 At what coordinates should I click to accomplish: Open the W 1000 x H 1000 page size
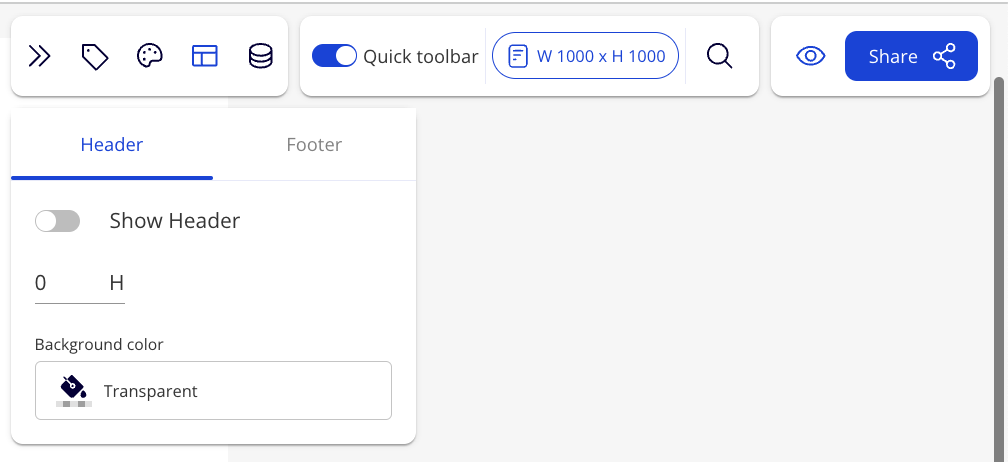pyautogui.click(x=600, y=56)
